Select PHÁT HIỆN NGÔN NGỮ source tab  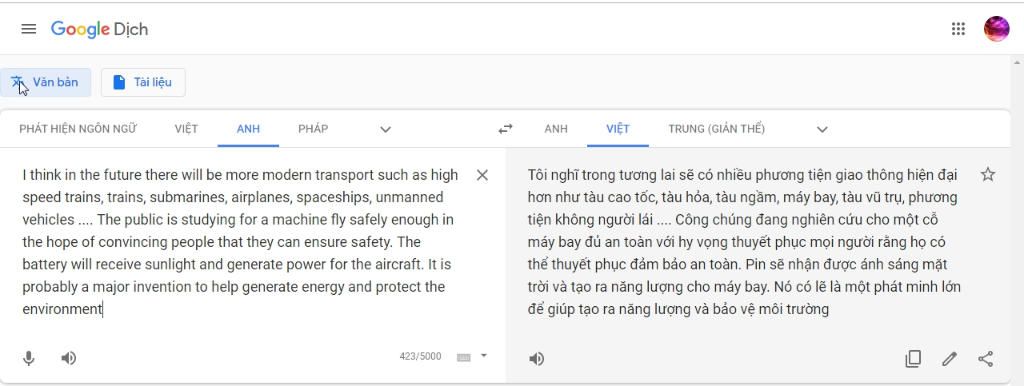pyautogui.click(x=78, y=129)
